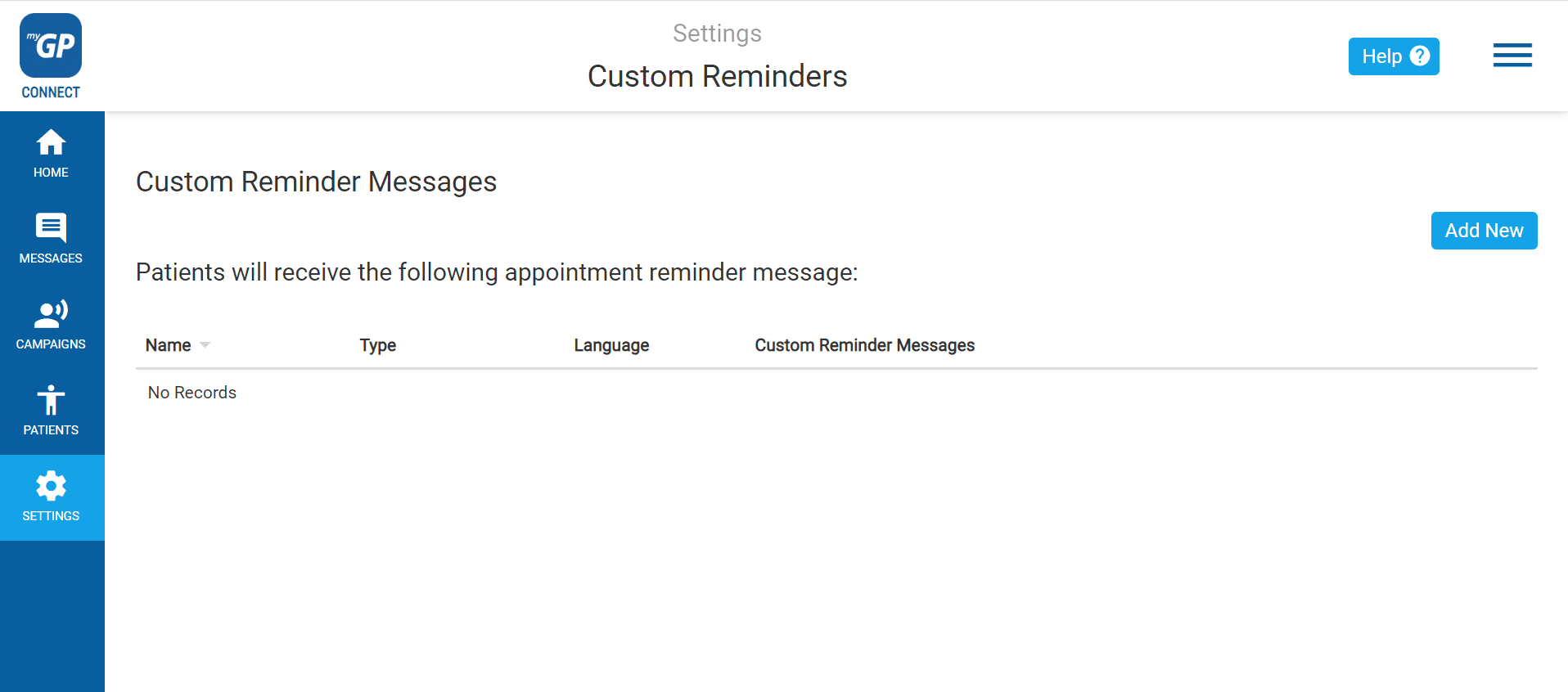Click the question mark help icon
1568x692 pixels.
click(x=1420, y=56)
